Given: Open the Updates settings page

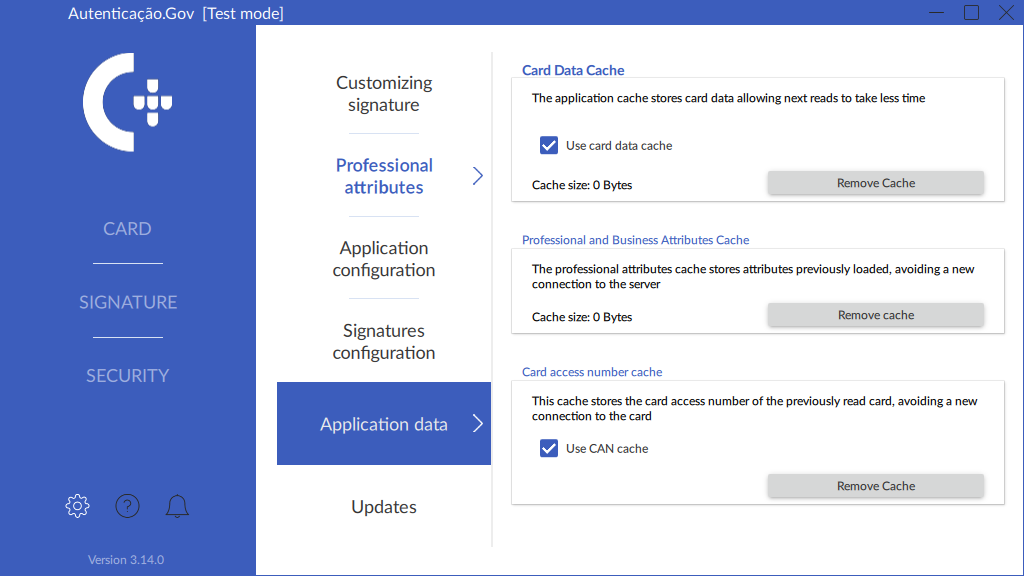Looking at the screenshot, I should (x=384, y=507).
